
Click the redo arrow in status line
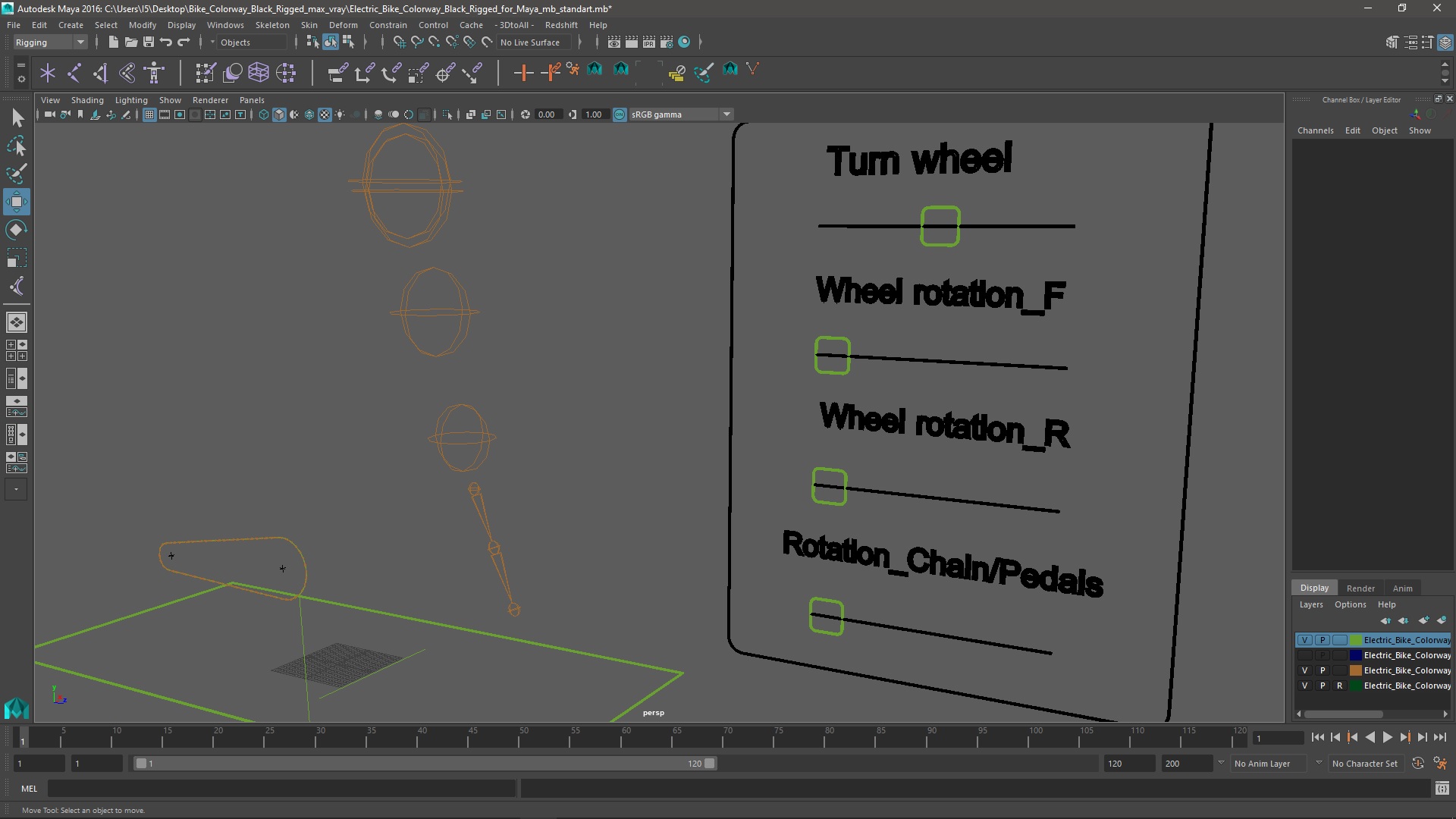[184, 42]
